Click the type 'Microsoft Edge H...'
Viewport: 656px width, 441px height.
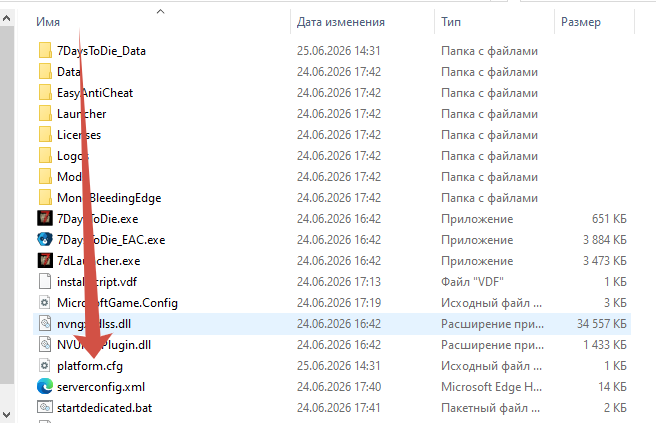[x=492, y=387]
